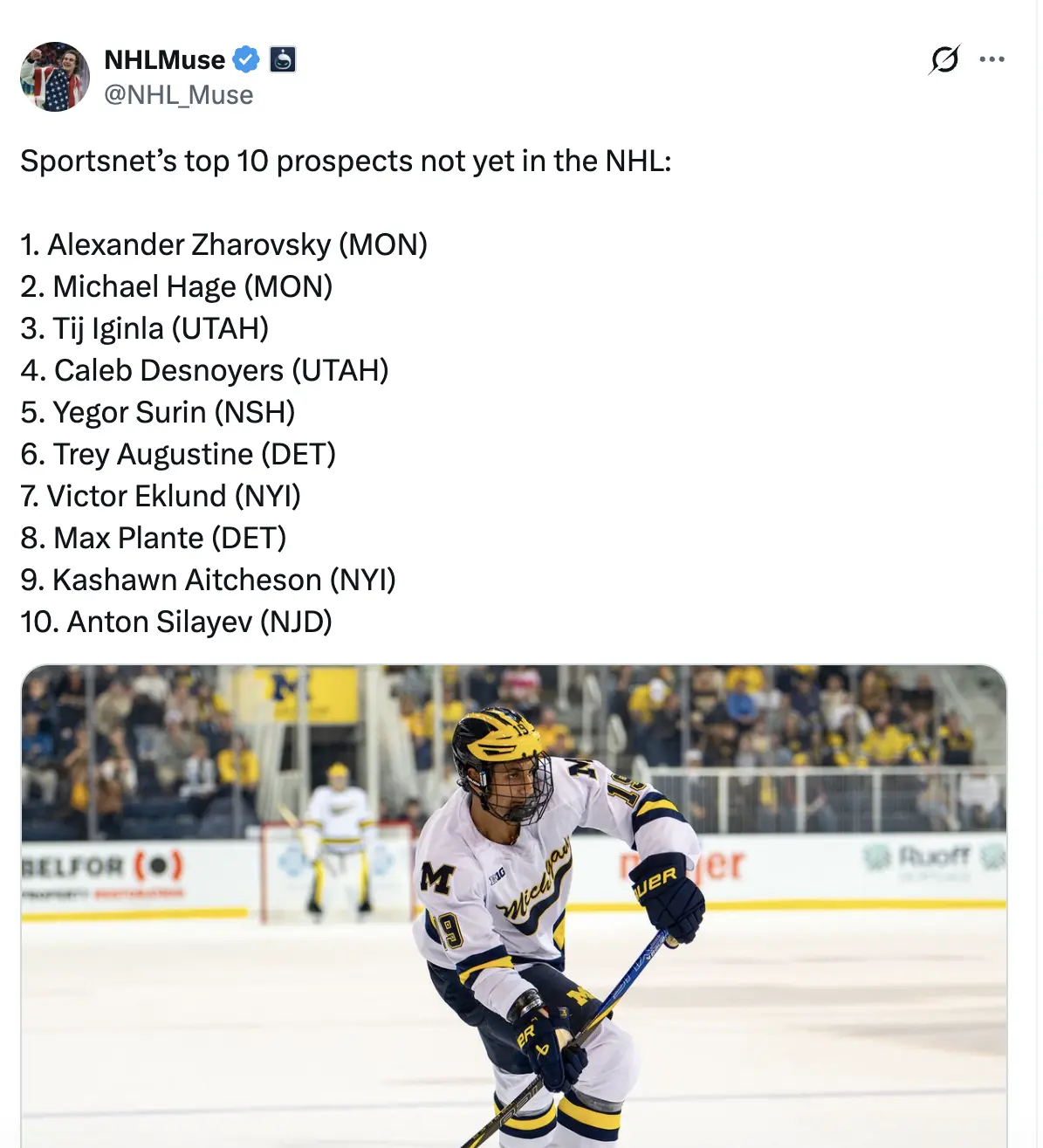This screenshot has width=1043, height=1148.
Task: Open the Grok explain icon
Action: click(x=944, y=59)
